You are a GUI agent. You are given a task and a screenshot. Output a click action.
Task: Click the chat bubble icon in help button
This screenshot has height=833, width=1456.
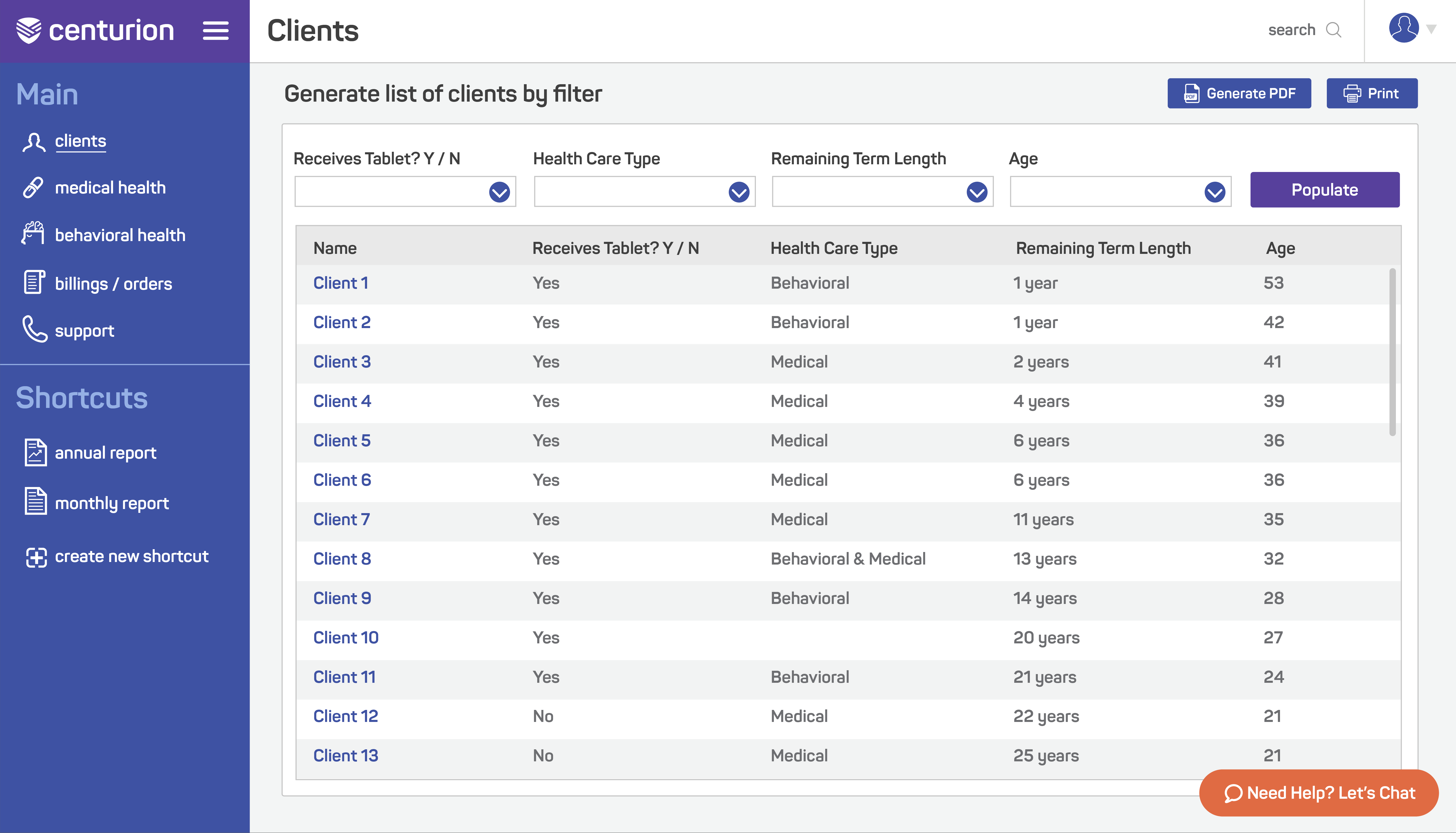click(1233, 794)
